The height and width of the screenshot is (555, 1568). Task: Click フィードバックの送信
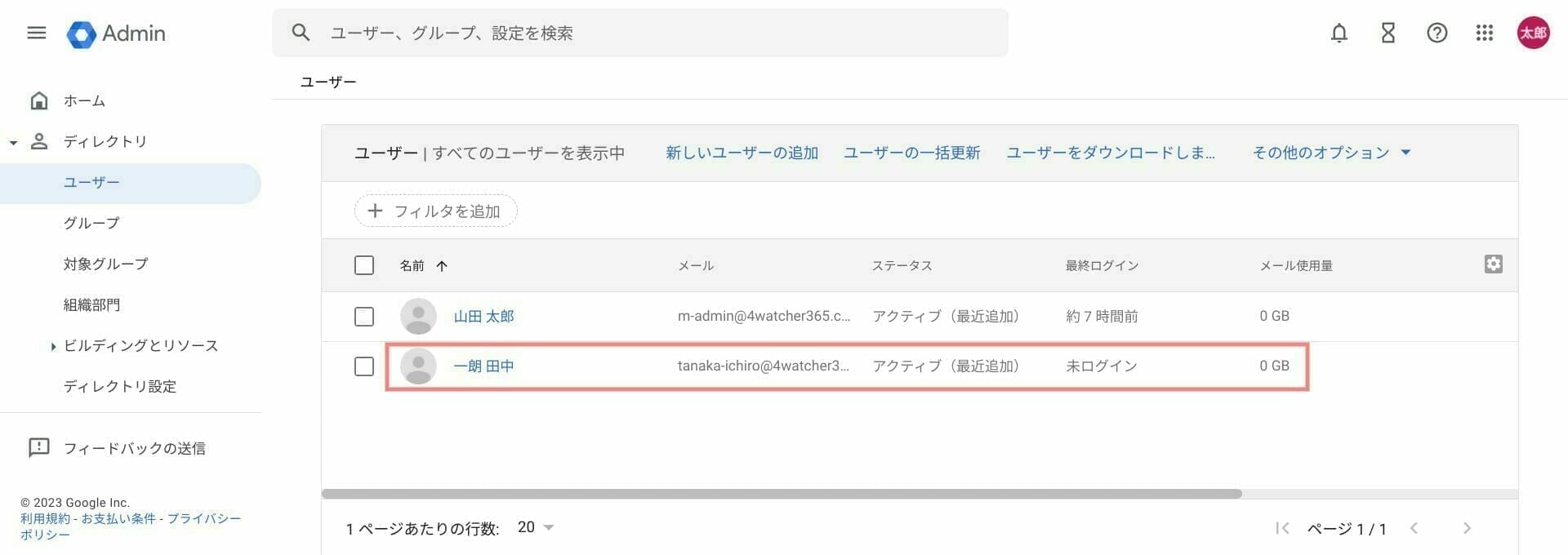(x=135, y=448)
